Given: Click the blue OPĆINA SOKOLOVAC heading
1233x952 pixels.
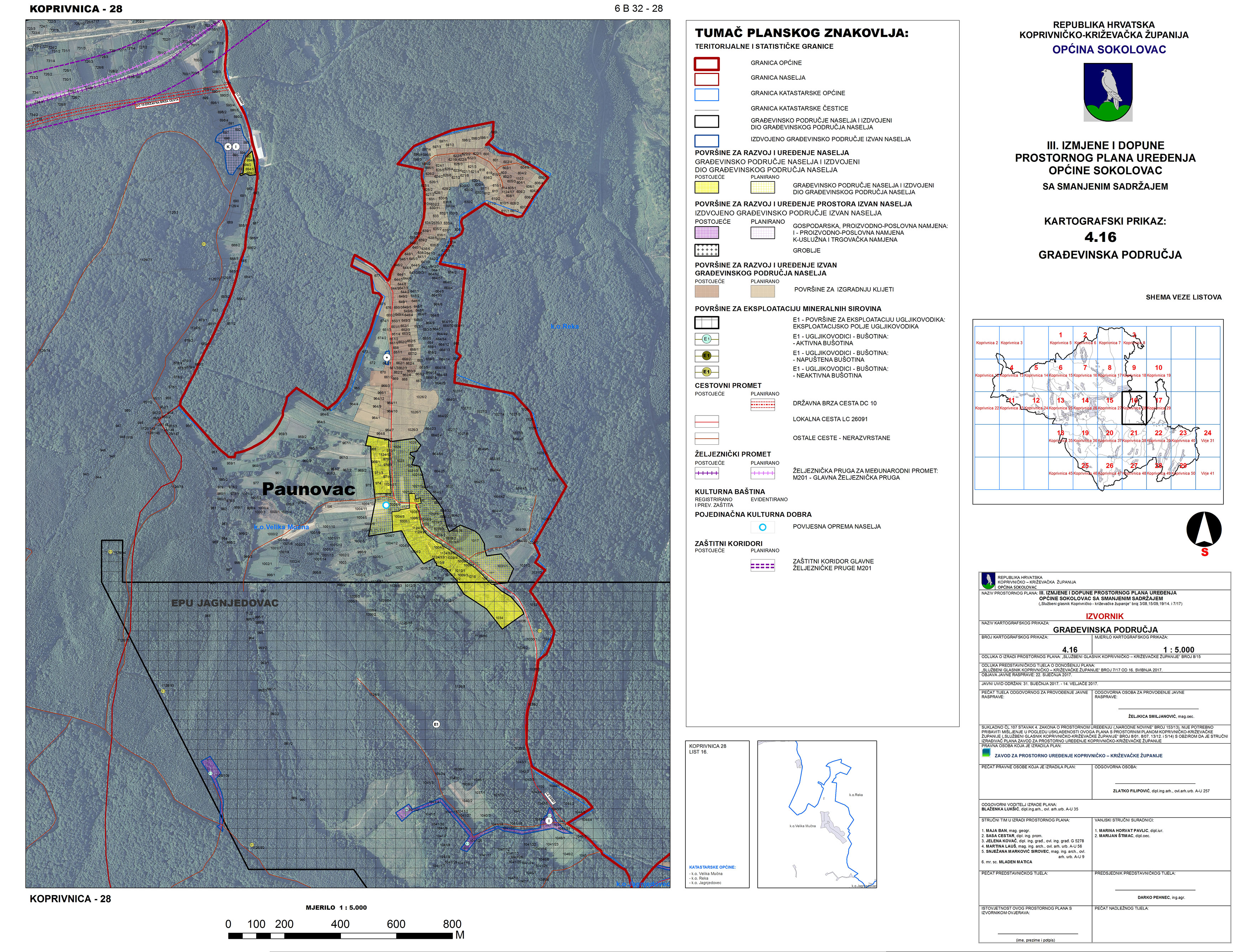Looking at the screenshot, I should coord(1108,50).
